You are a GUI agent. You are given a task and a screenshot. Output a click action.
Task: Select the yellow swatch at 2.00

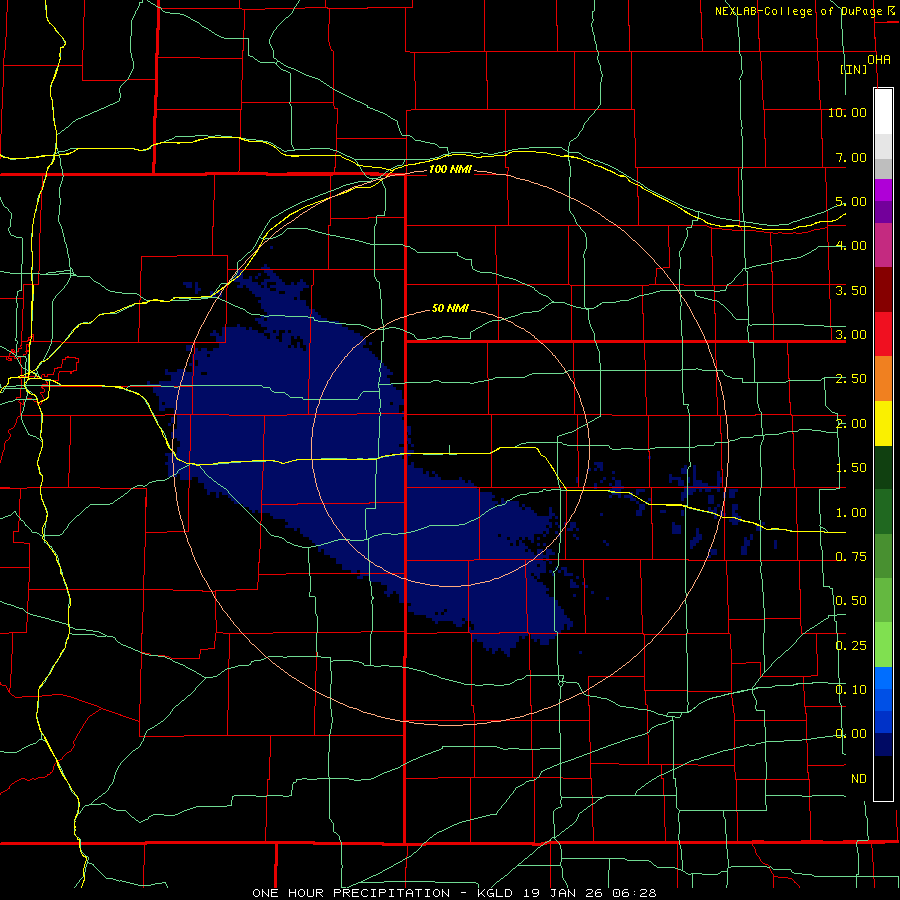click(883, 423)
